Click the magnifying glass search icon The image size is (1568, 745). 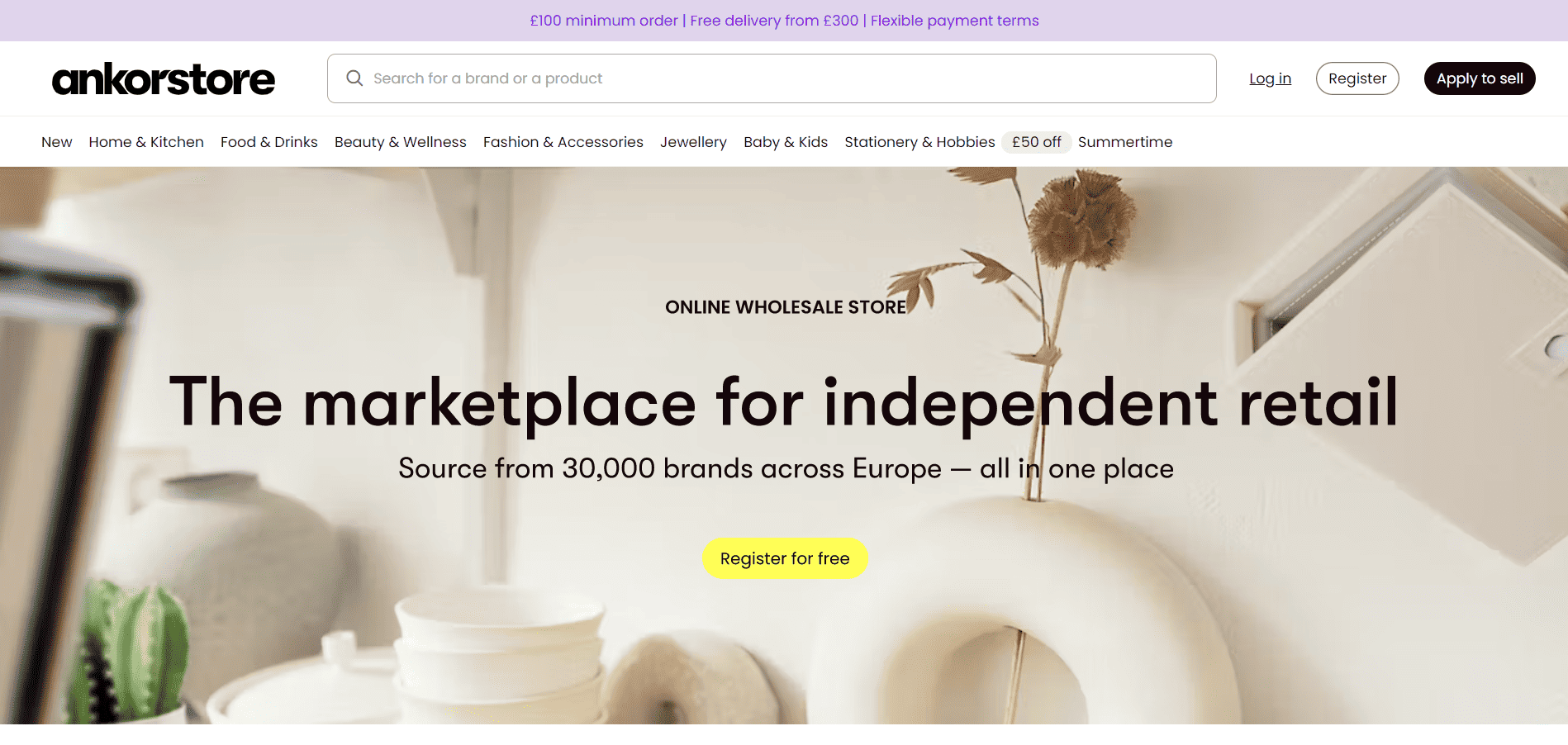pyautogui.click(x=354, y=78)
